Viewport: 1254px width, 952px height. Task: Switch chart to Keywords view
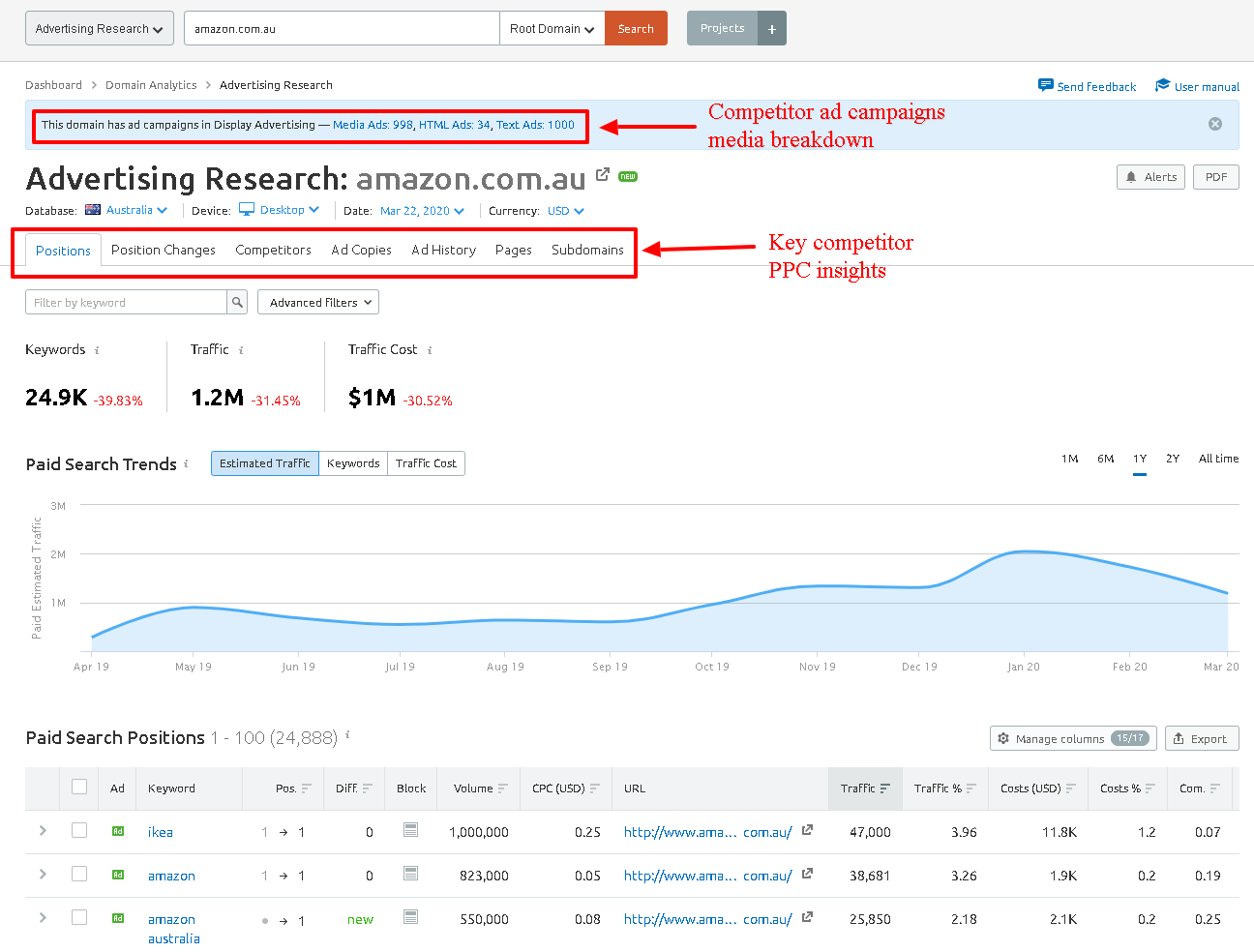(353, 463)
